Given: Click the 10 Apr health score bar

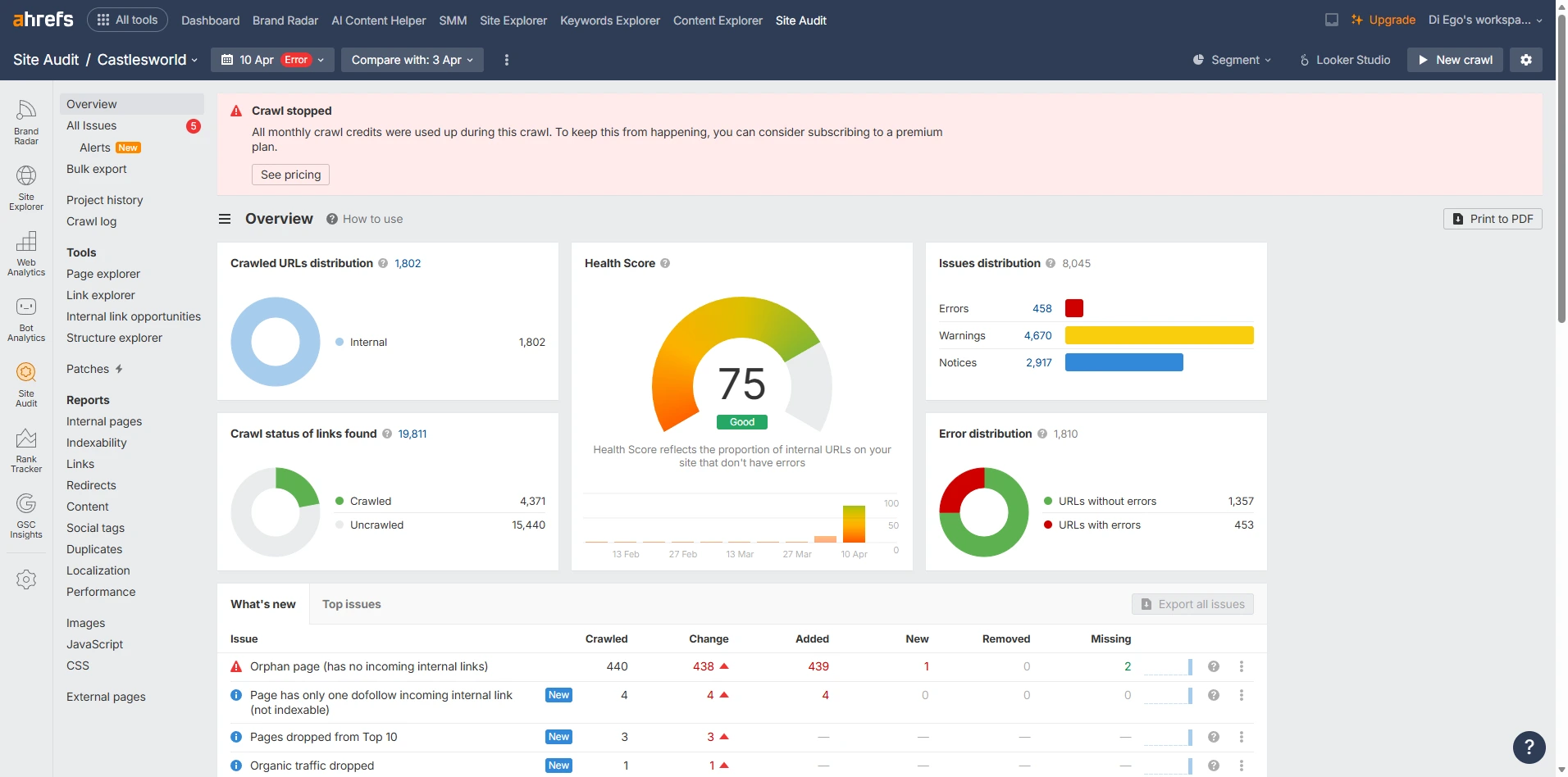Looking at the screenshot, I should [854, 524].
